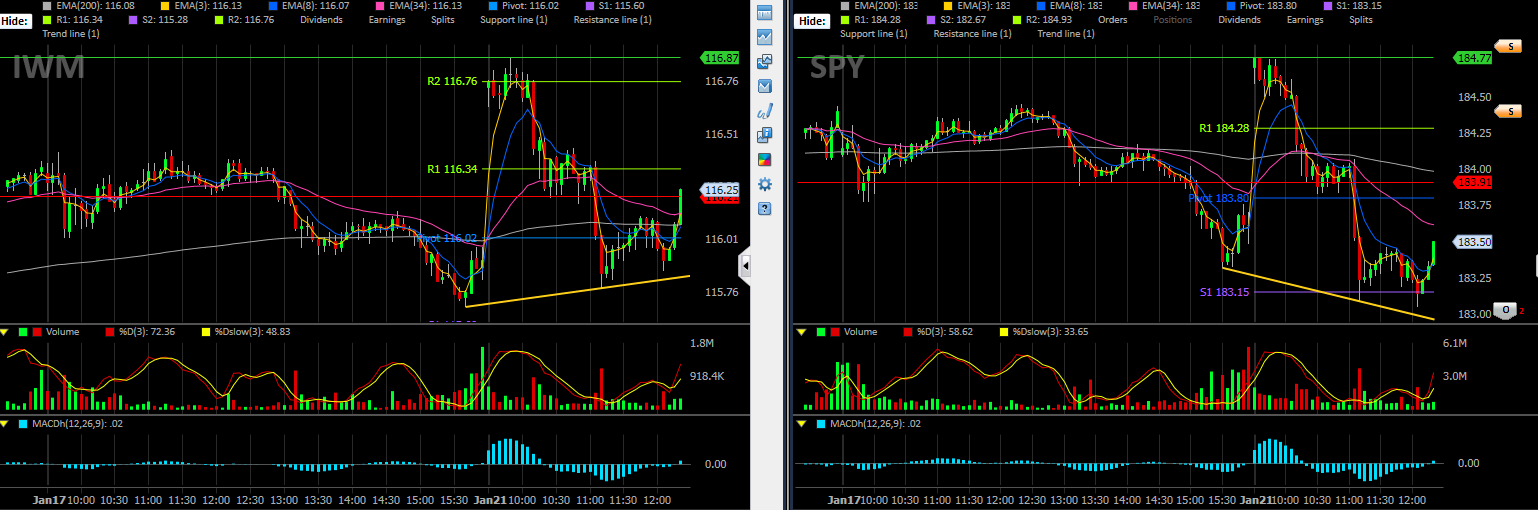Click the upper orange S order marker on SPY
This screenshot has height=510, width=1538.
click(x=1506, y=46)
